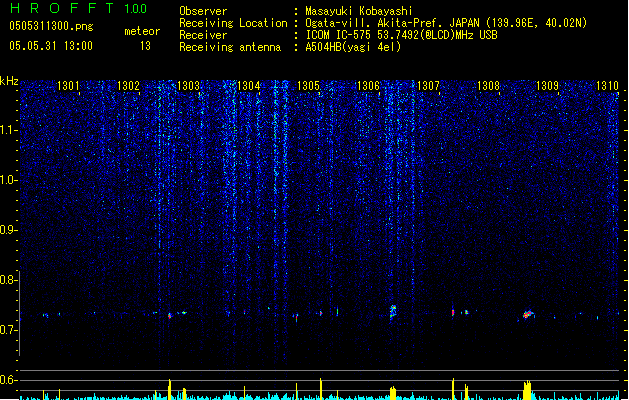Click the 1302 time marker

click(x=128, y=85)
